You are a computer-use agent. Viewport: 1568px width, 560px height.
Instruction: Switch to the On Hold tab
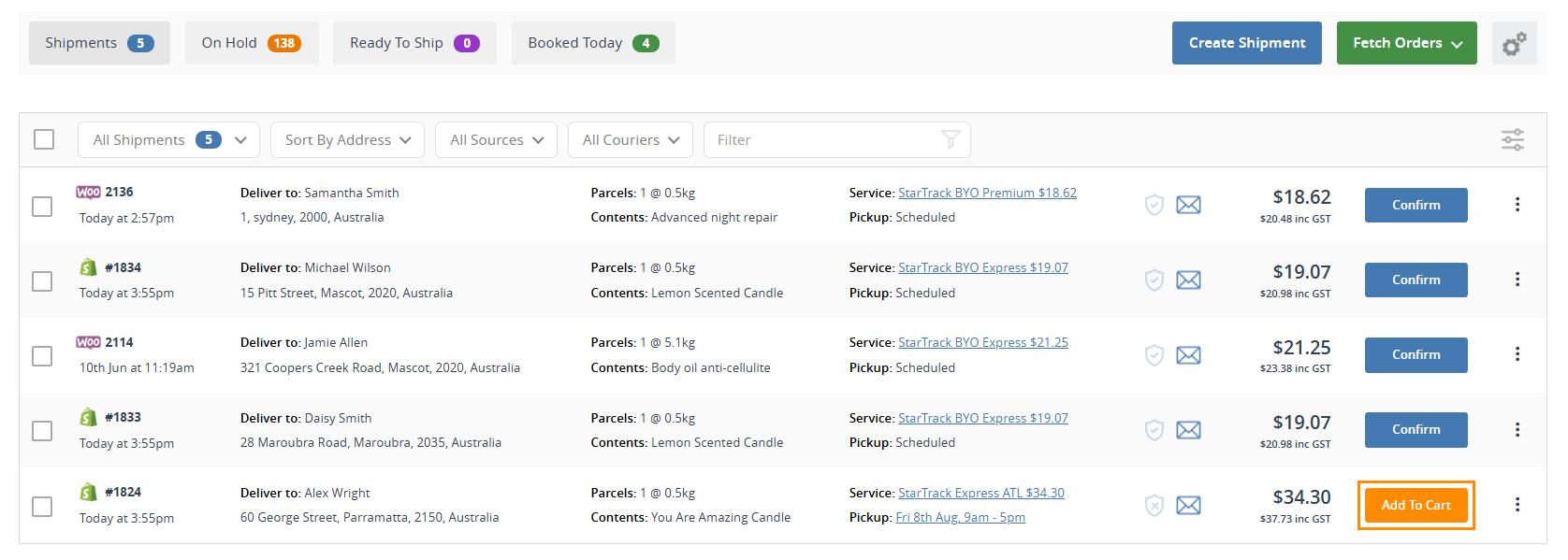251,43
